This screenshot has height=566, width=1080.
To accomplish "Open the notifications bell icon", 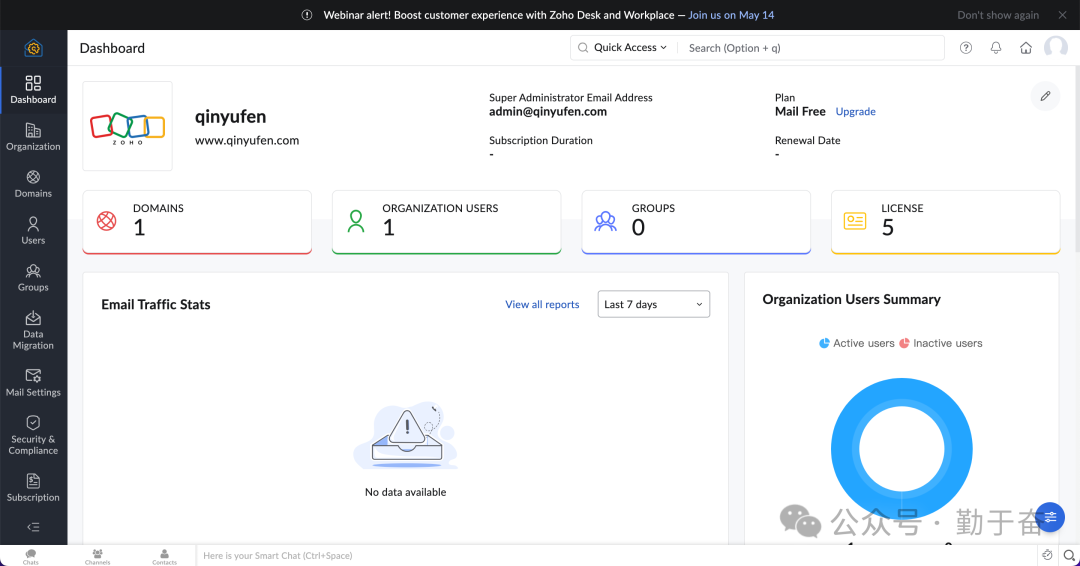I will (996, 48).
